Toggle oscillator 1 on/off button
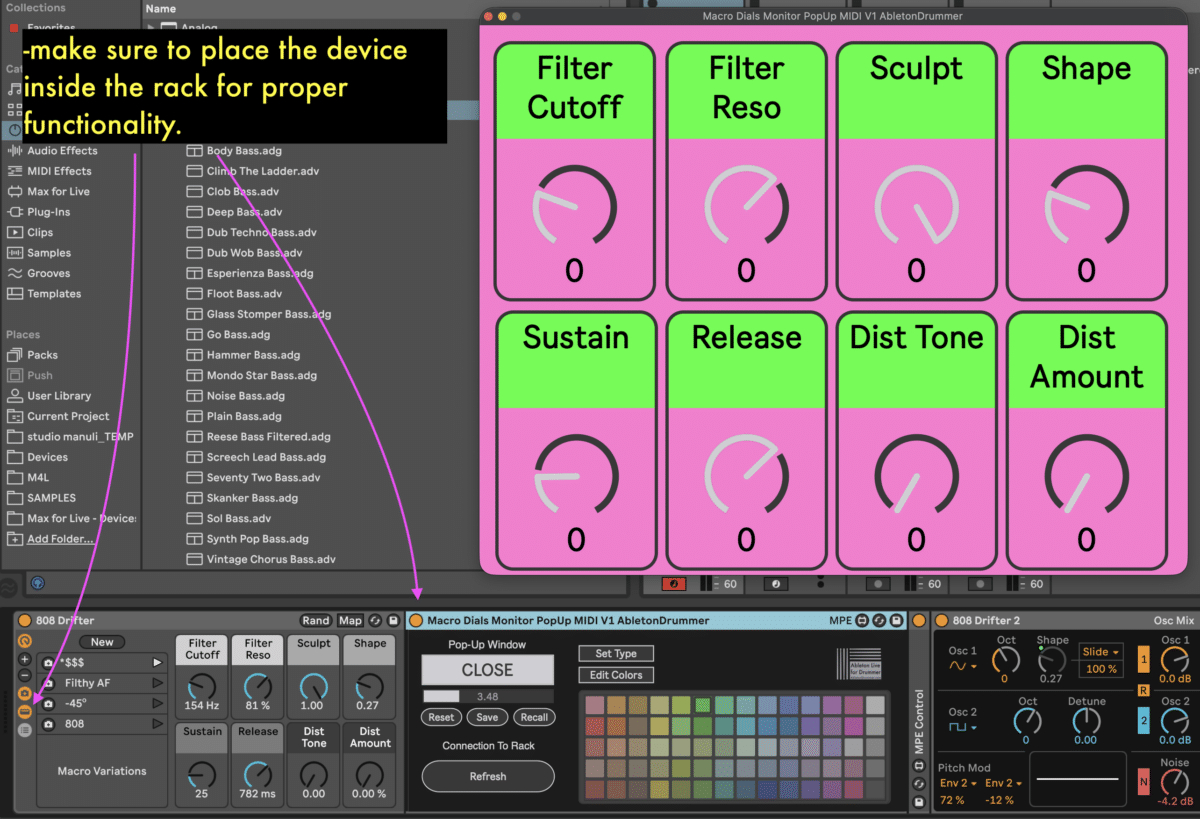 1143,660
